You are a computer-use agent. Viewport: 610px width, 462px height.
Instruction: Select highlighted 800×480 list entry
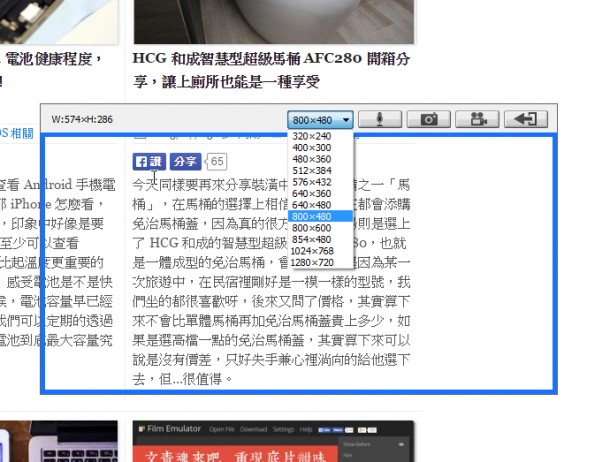[x=320, y=216]
